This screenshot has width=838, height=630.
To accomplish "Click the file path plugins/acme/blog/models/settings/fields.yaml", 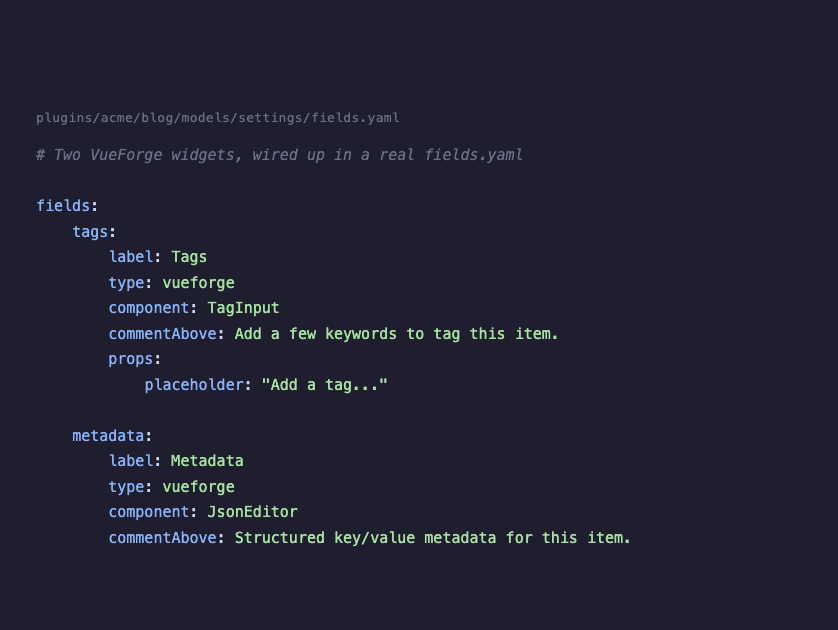I will coord(218,118).
